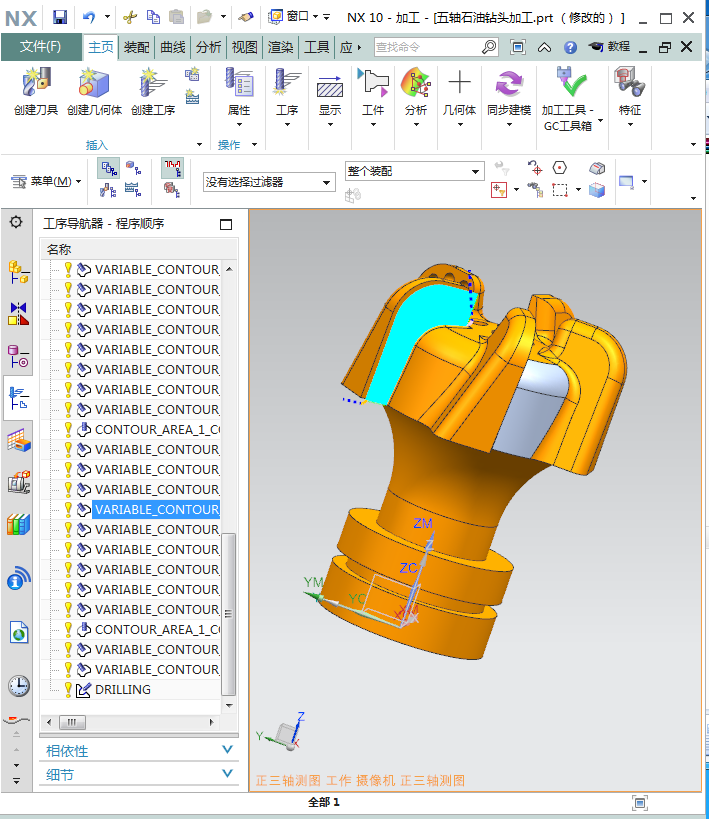Open the history clock sidebar panel
This screenshot has height=819, width=709.
[18, 685]
